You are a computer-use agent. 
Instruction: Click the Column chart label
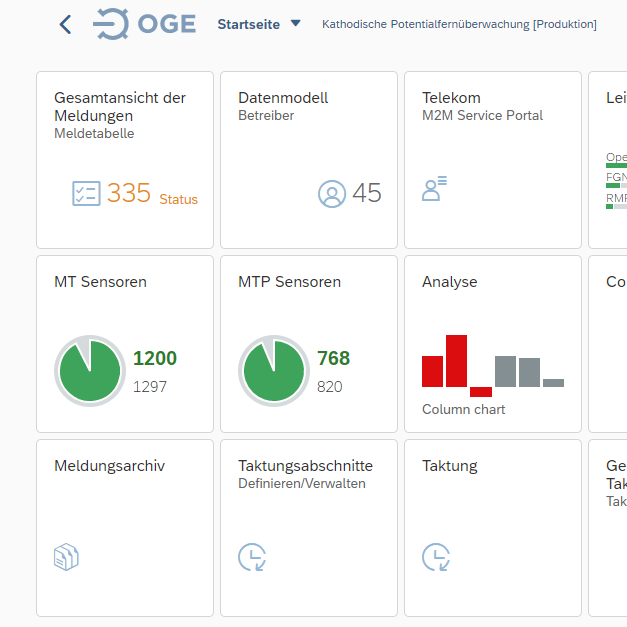click(463, 409)
